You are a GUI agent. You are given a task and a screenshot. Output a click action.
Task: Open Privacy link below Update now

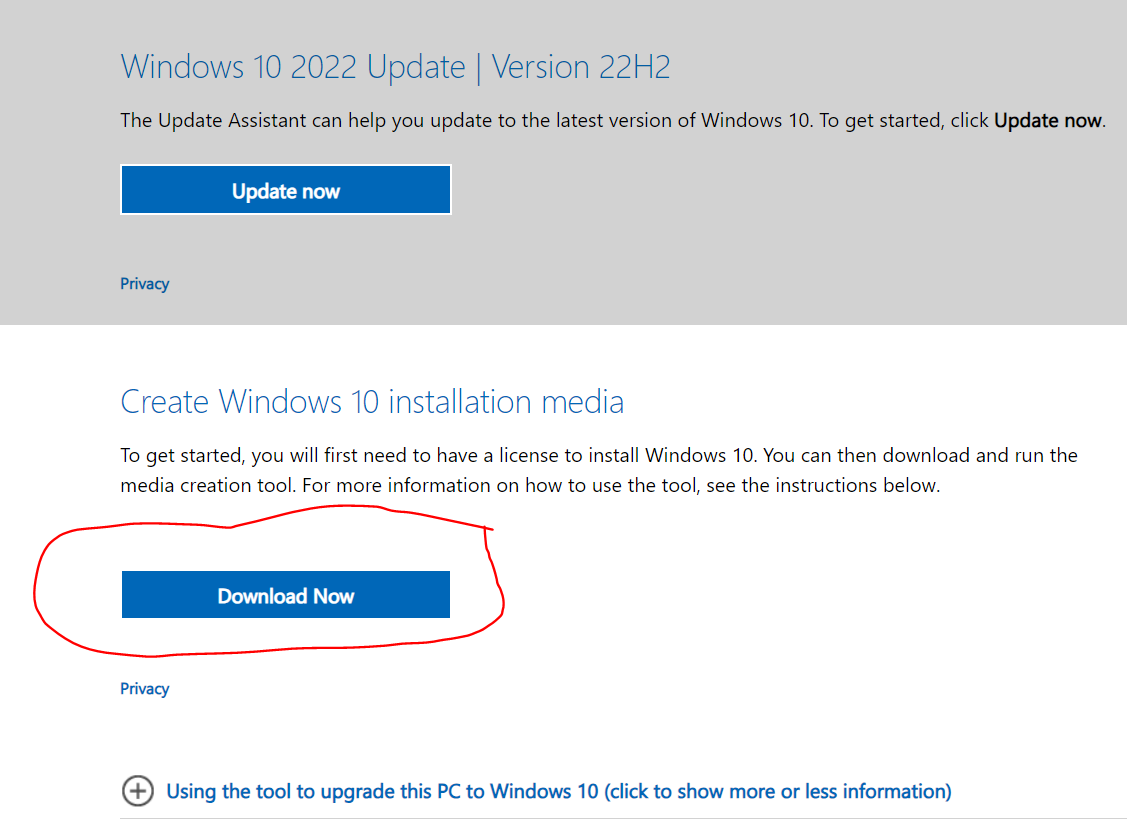[x=144, y=284]
